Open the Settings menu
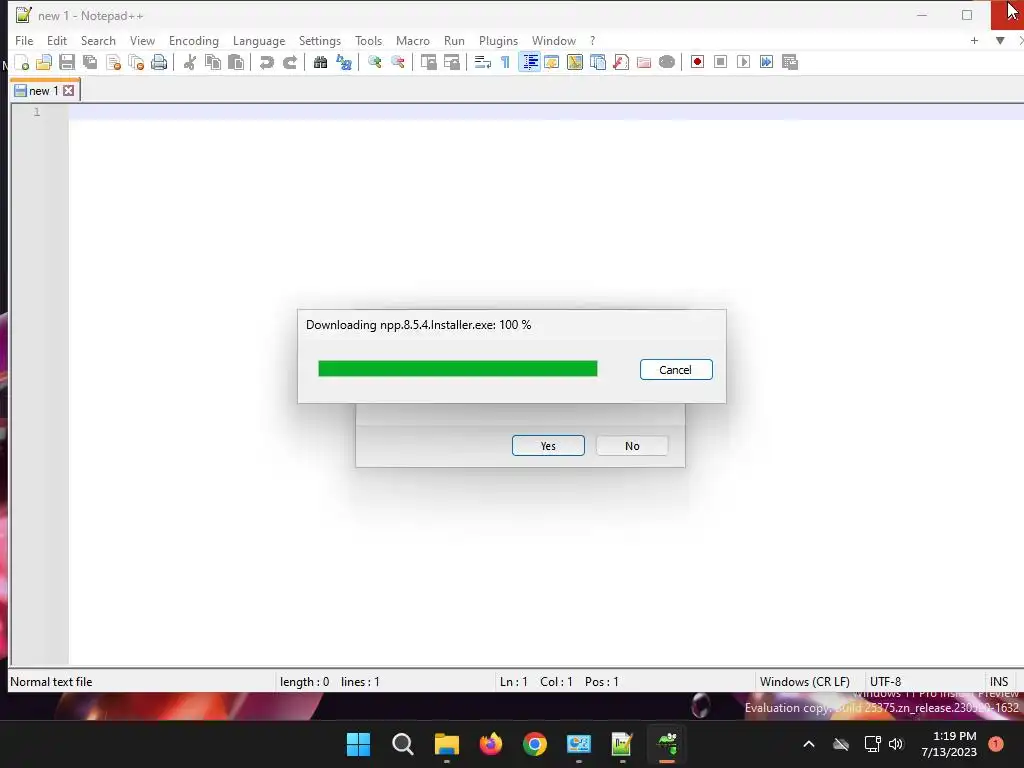This screenshot has height=768, width=1024. 320,40
